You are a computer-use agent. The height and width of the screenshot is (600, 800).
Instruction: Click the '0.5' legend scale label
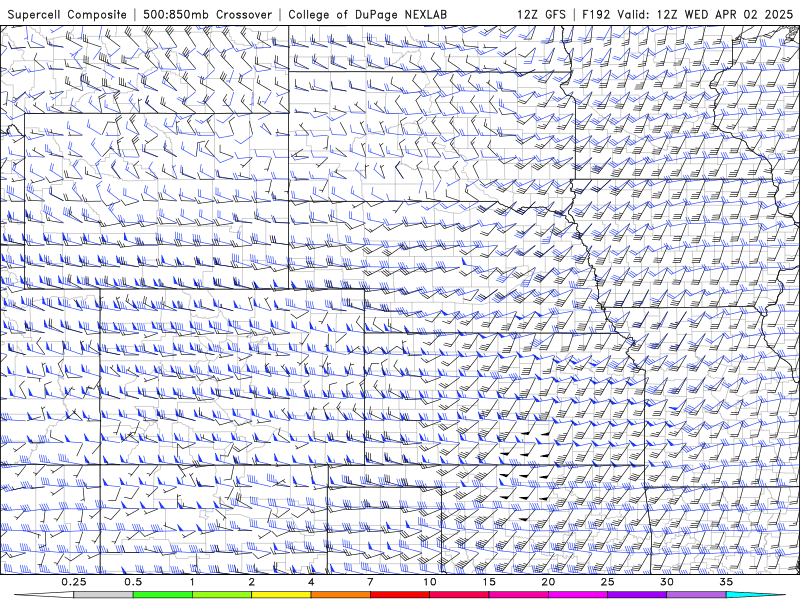pyautogui.click(x=133, y=582)
